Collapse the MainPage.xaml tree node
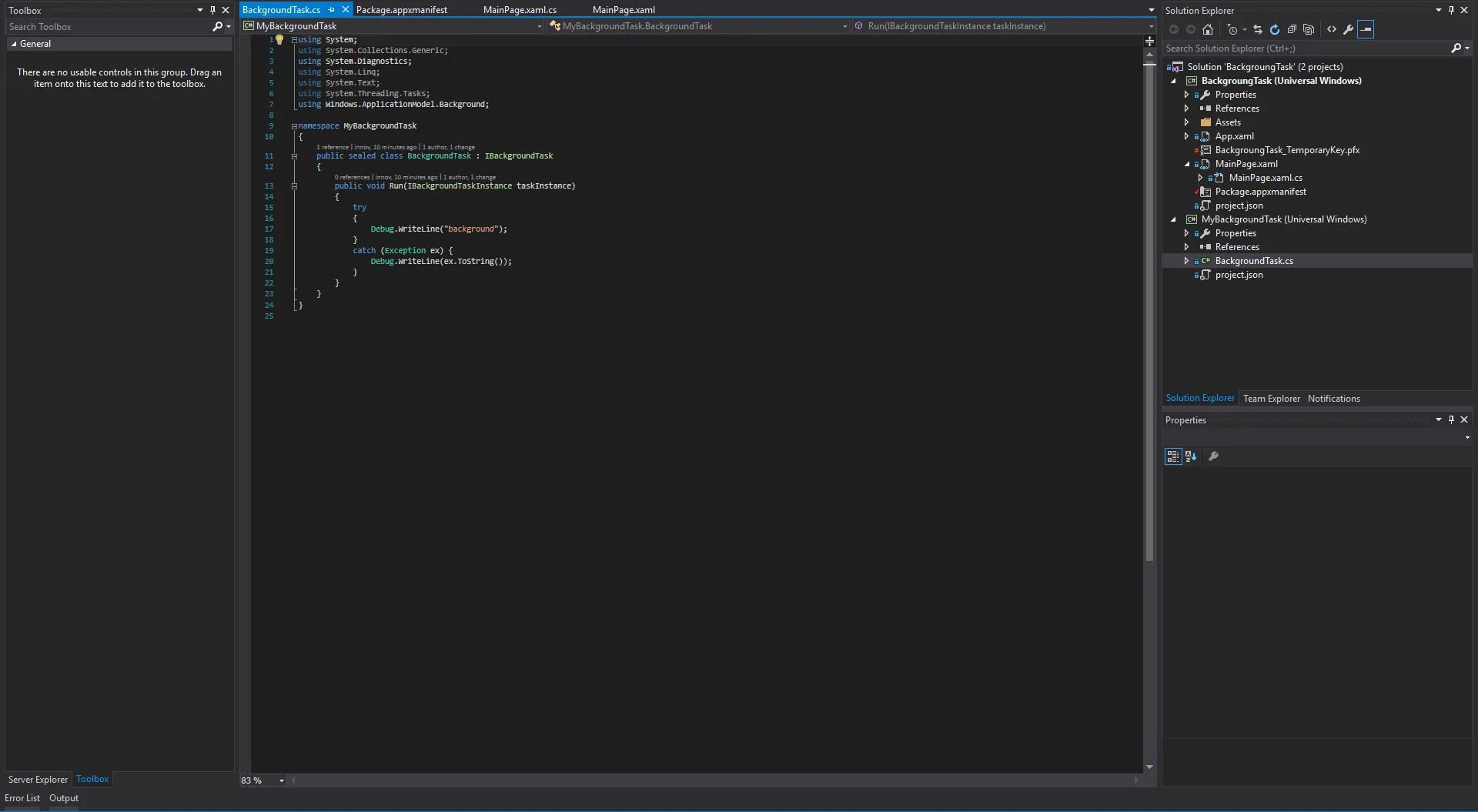 point(1186,164)
